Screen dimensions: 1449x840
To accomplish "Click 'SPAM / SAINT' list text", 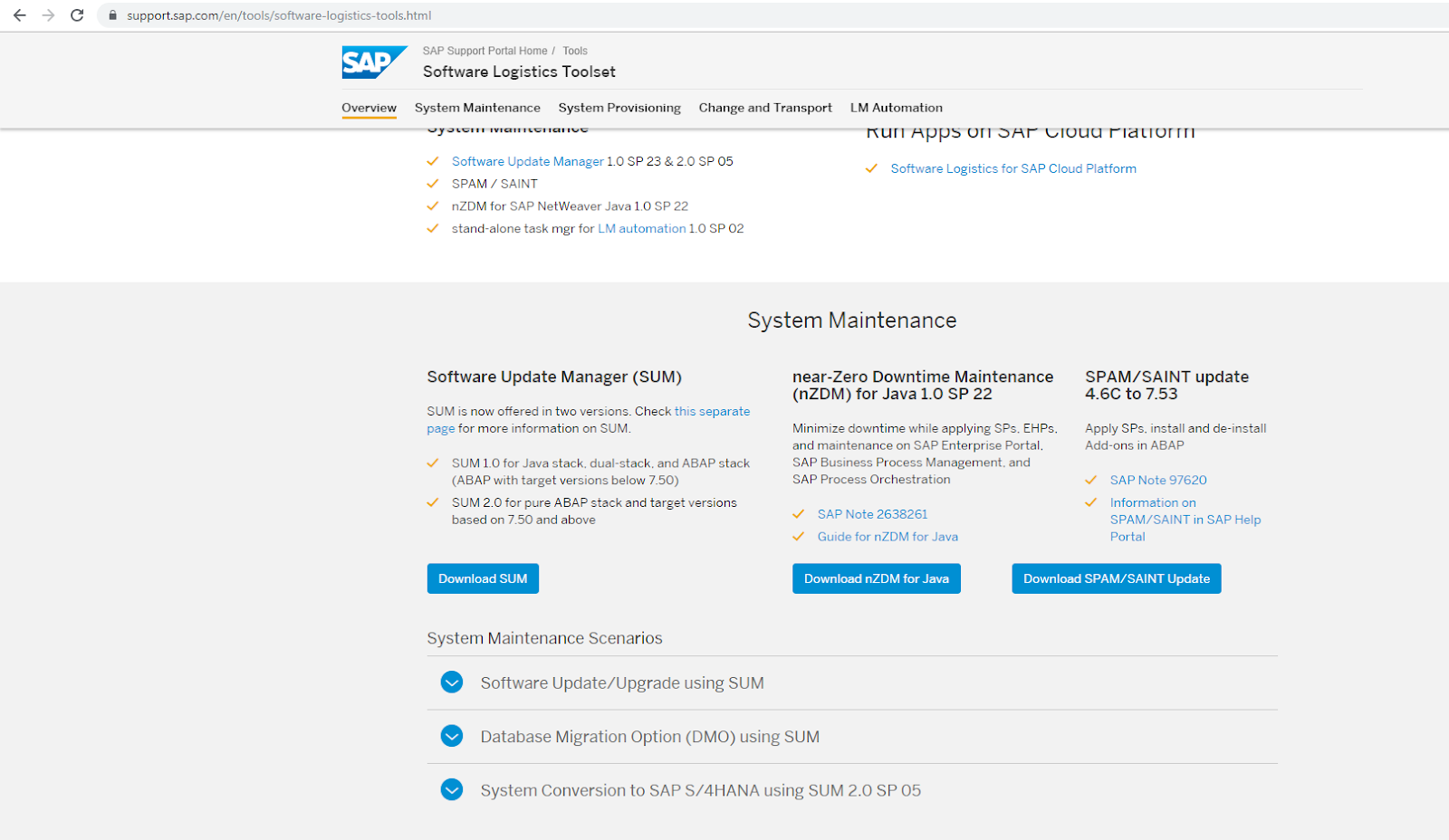I will (494, 184).
